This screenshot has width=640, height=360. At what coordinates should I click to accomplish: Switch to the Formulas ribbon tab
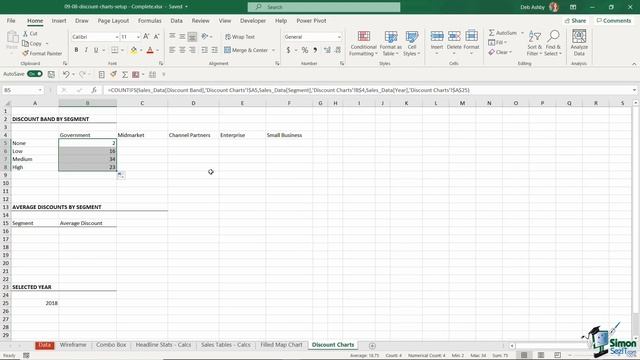click(x=149, y=20)
